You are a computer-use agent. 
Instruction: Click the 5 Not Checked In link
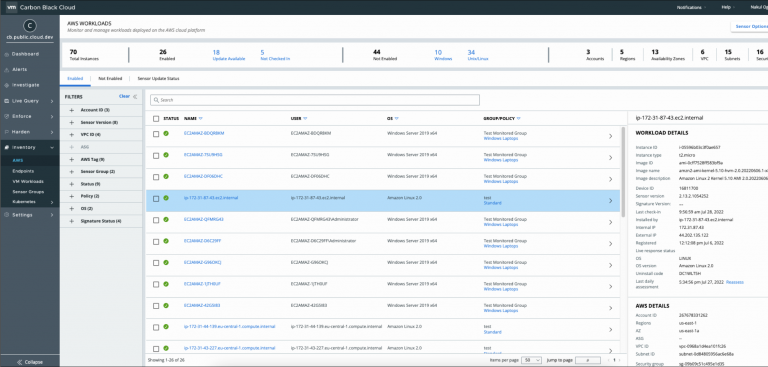pyautogui.click(x=275, y=55)
